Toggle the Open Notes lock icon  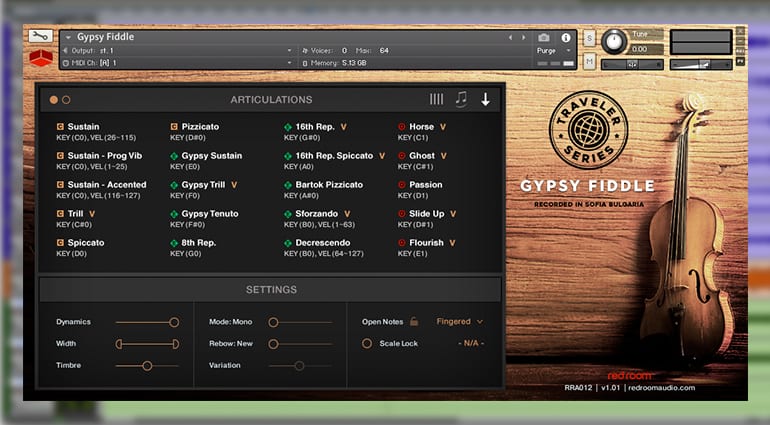pos(414,321)
